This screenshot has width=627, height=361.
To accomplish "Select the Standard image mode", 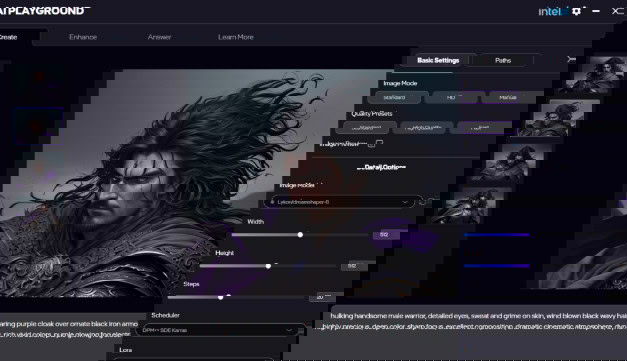I will click(394, 98).
